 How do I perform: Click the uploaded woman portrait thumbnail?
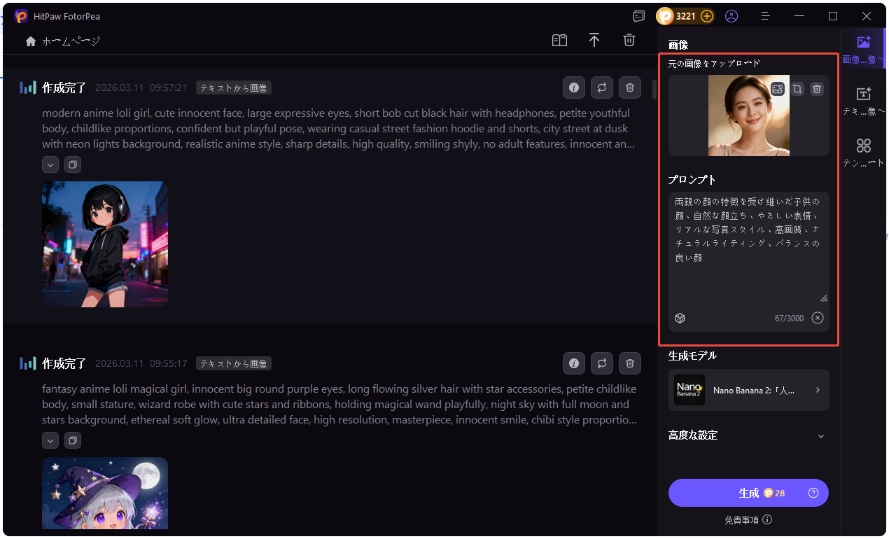click(748, 116)
